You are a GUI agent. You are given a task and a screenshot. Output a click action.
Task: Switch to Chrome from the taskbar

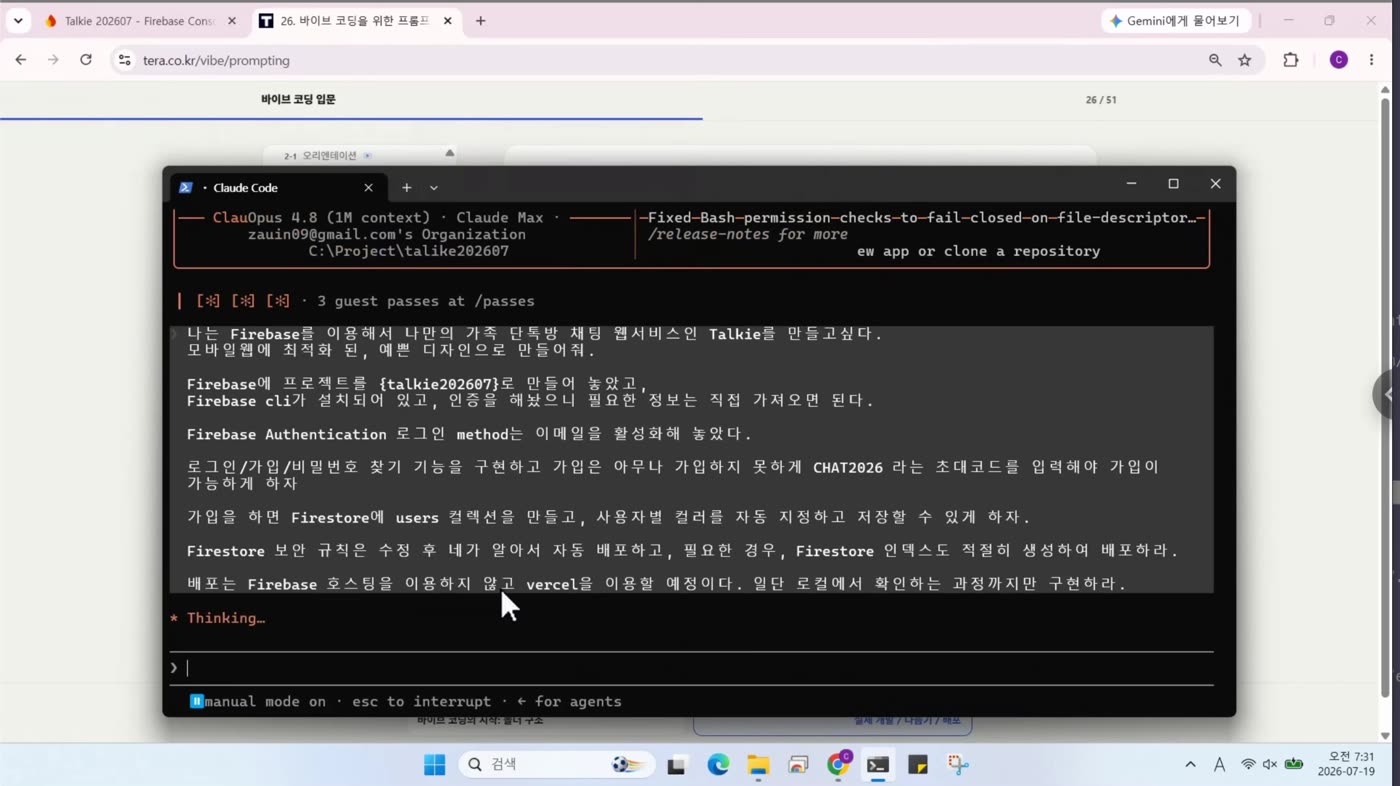coord(838,765)
